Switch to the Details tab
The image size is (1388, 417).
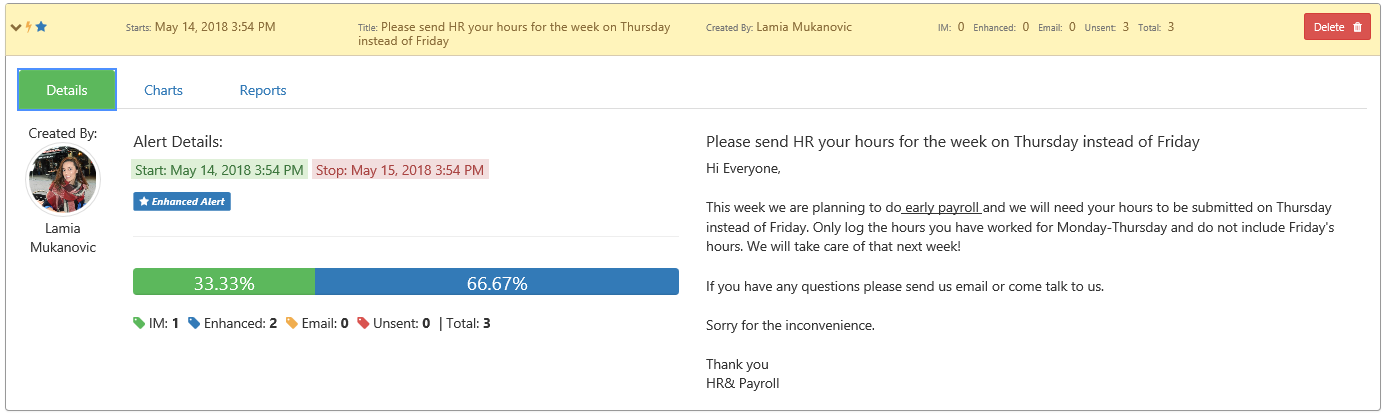click(x=67, y=90)
